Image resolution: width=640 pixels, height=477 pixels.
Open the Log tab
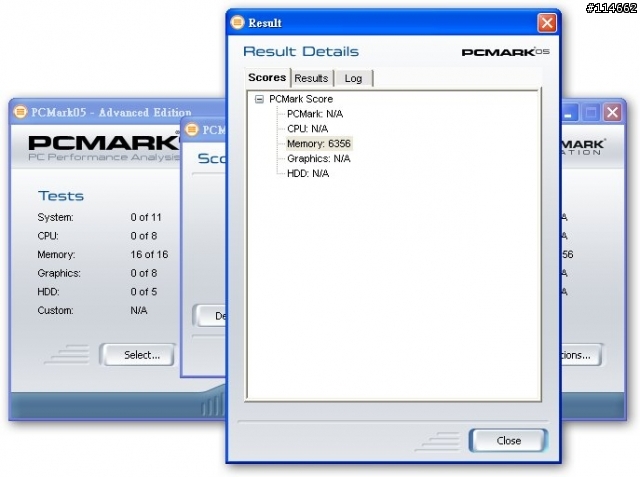coord(353,78)
